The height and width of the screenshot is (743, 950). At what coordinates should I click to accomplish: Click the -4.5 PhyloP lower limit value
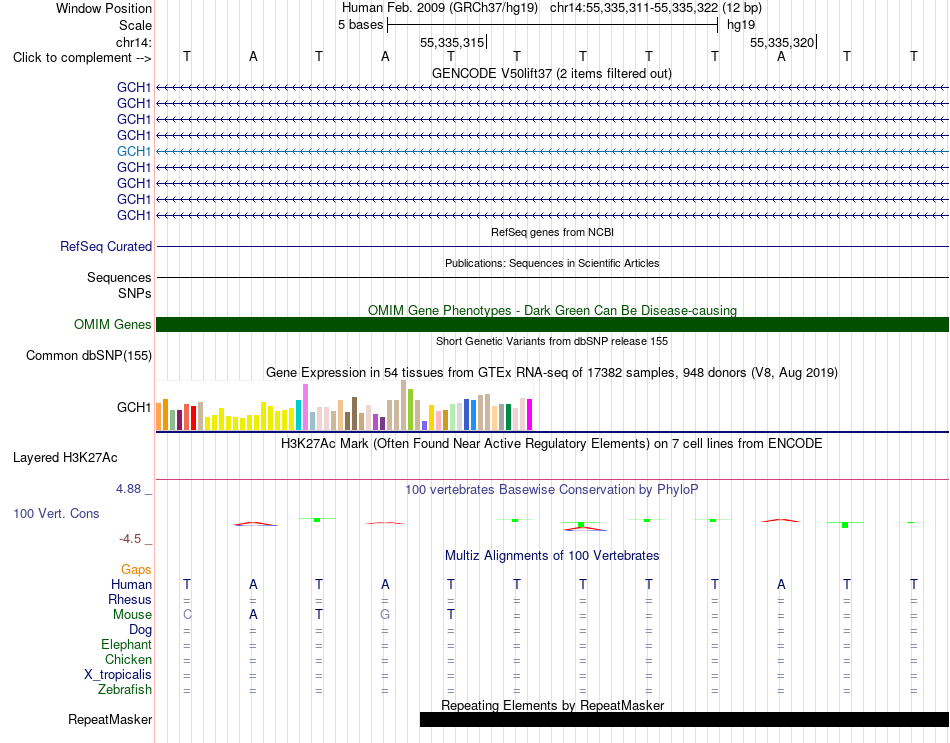click(x=130, y=539)
